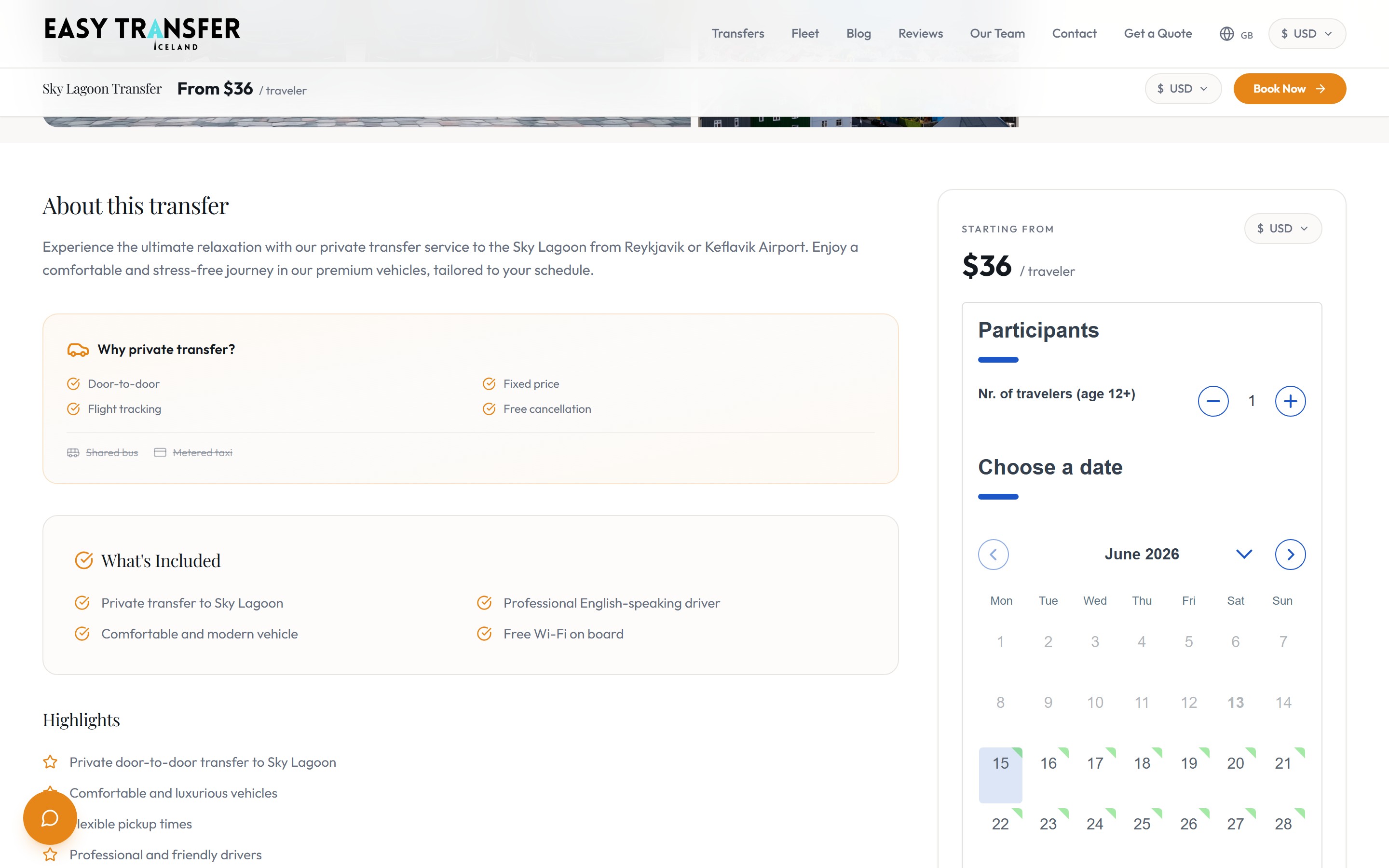
Task: Click the orange Book Now button
Action: point(1290,88)
